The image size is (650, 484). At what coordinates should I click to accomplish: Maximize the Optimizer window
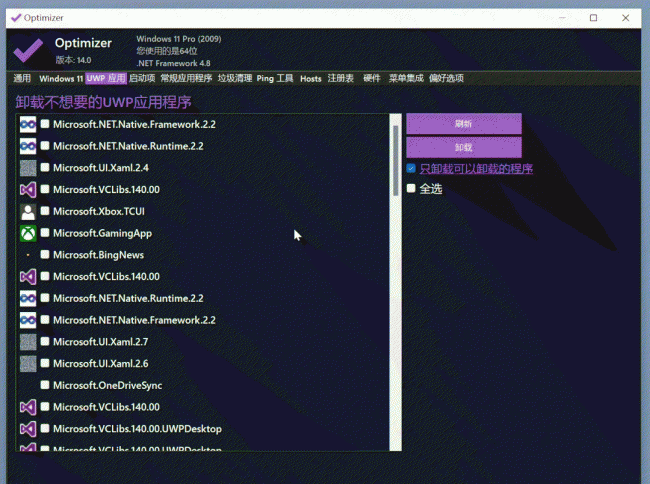click(593, 18)
